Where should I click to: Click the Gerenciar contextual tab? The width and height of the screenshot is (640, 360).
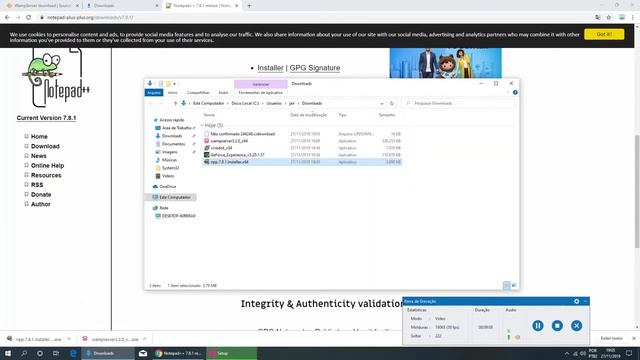coord(261,84)
